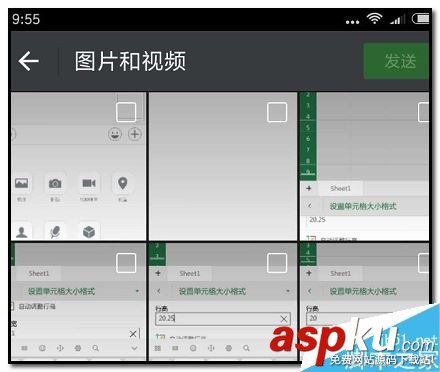Viewport: 440px width, 372px height.
Task: Select checkbox on the blank gray thumbnail
Action: pos(277,112)
